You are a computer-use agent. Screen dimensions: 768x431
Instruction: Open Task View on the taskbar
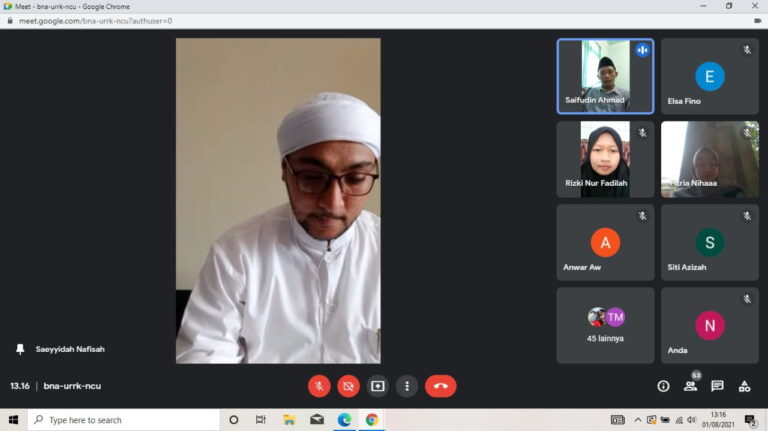261,420
